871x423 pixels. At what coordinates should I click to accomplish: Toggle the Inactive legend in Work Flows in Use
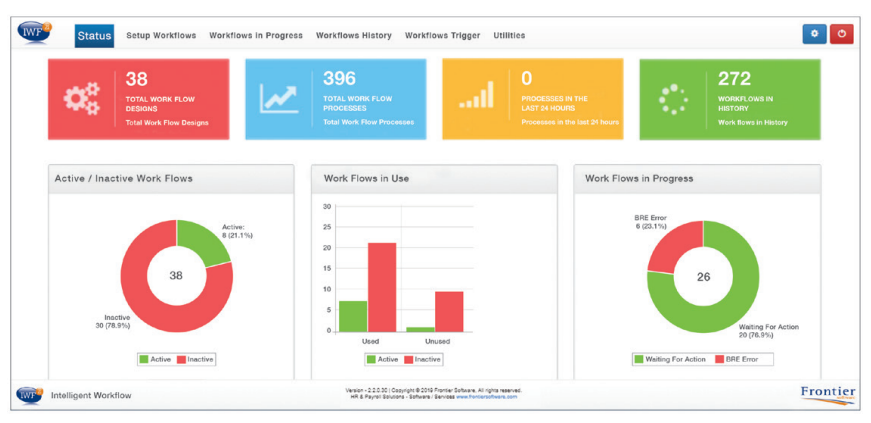pyautogui.click(x=422, y=360)
